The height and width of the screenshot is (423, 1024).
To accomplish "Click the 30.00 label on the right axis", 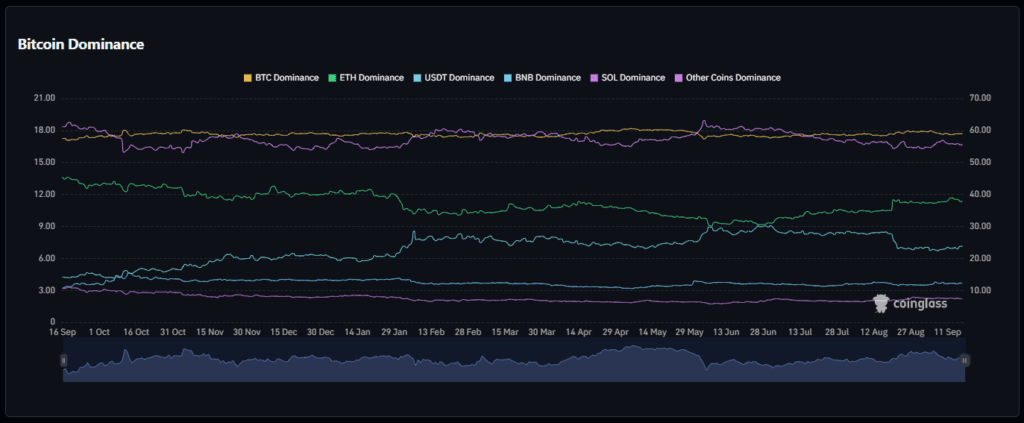I will pyautogui.click(x=981, y=226).
